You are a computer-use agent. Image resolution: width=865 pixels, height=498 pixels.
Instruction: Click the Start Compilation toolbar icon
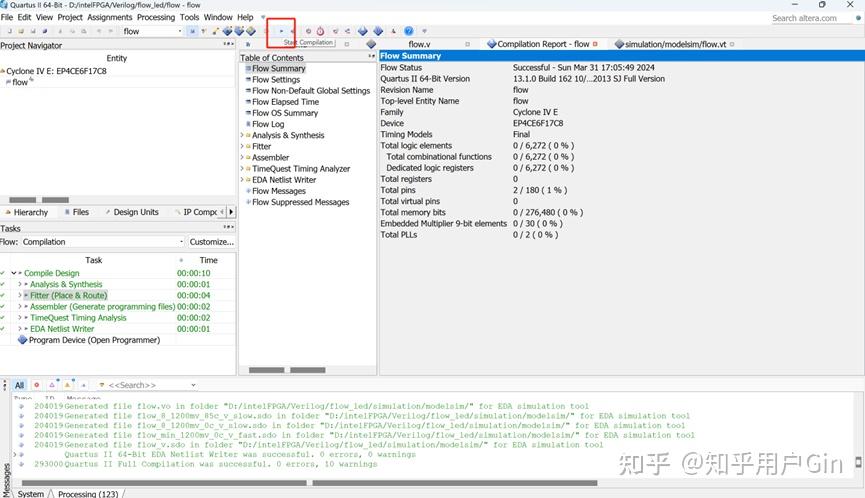coord(281,31)
